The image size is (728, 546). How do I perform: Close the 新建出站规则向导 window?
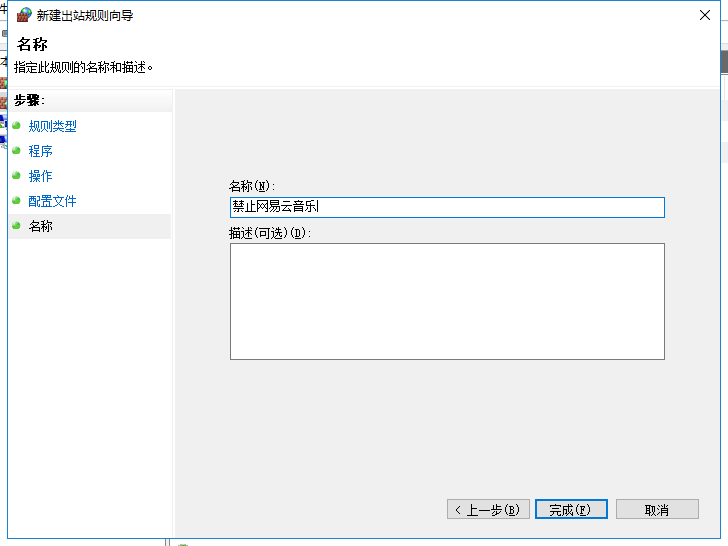coord(705,16)
